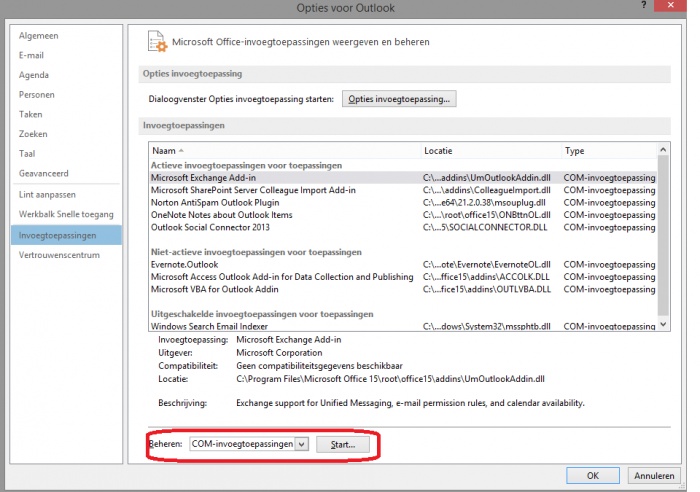Click the Locatie column header
The width and height of the screenshot is (700, 492).
tap(491, 151)
